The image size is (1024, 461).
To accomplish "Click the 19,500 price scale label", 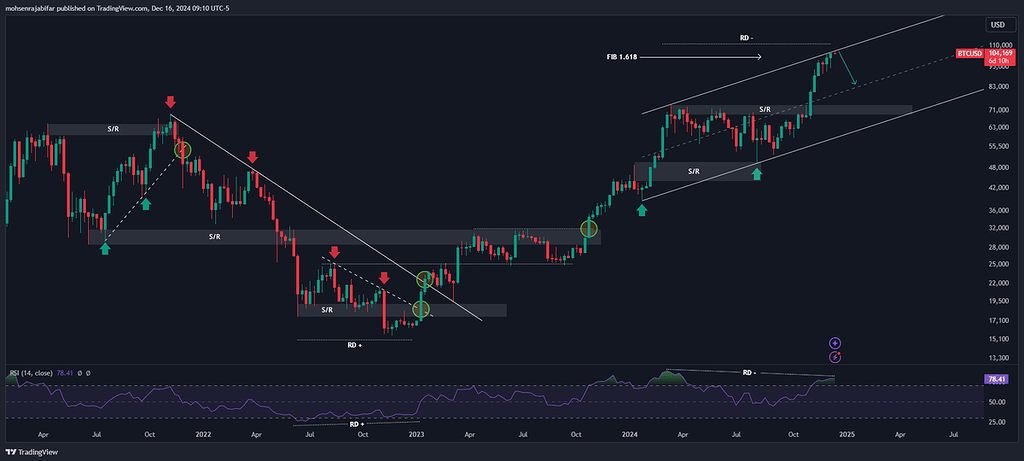I will (1000, 301).
